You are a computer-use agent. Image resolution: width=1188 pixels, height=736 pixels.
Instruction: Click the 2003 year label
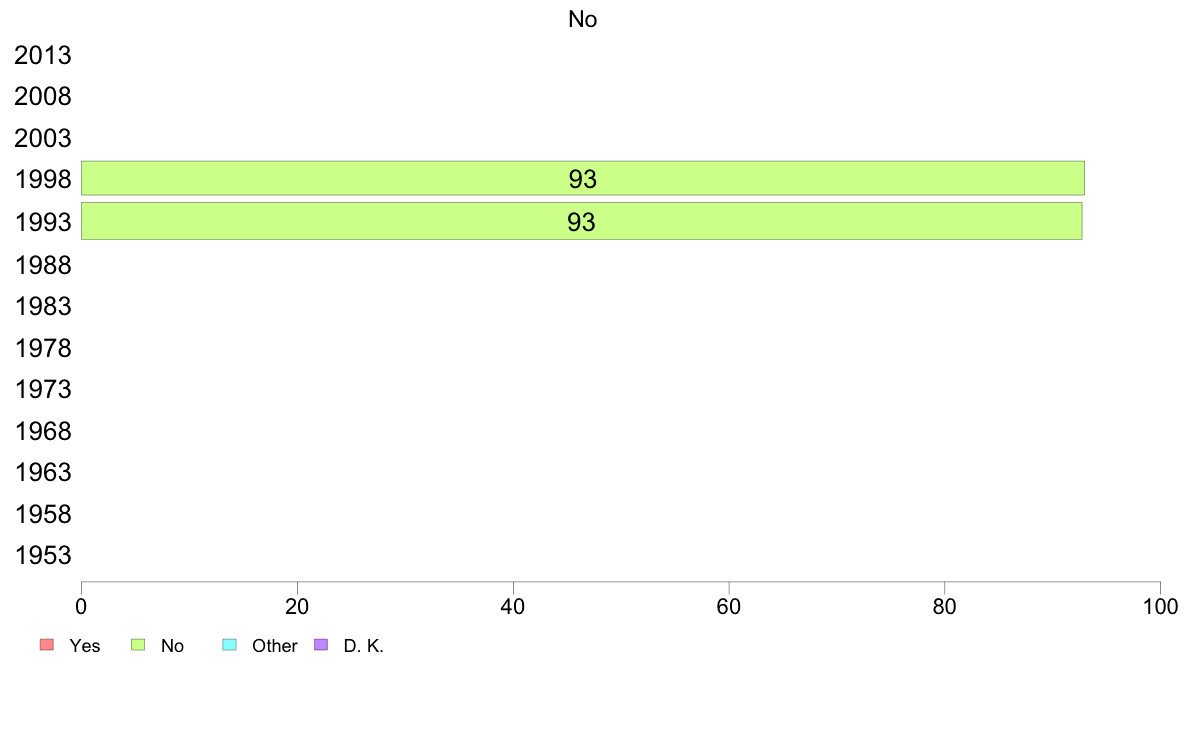[43, 138]
